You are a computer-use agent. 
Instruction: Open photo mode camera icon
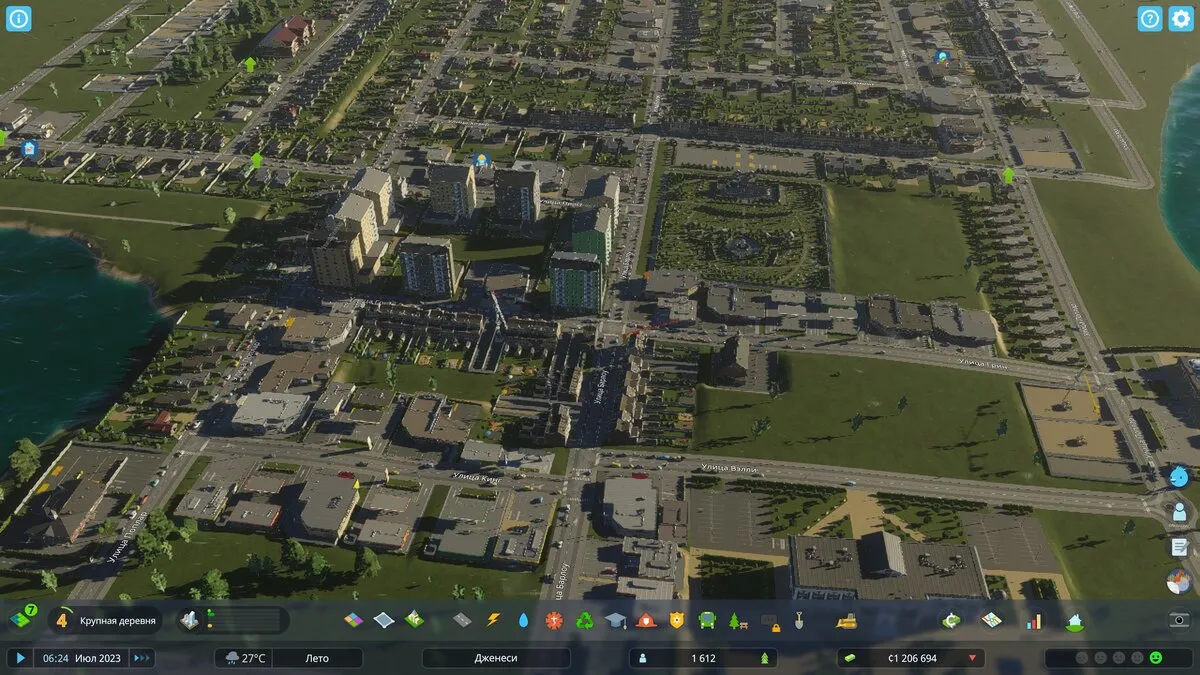pos(1180,620)
